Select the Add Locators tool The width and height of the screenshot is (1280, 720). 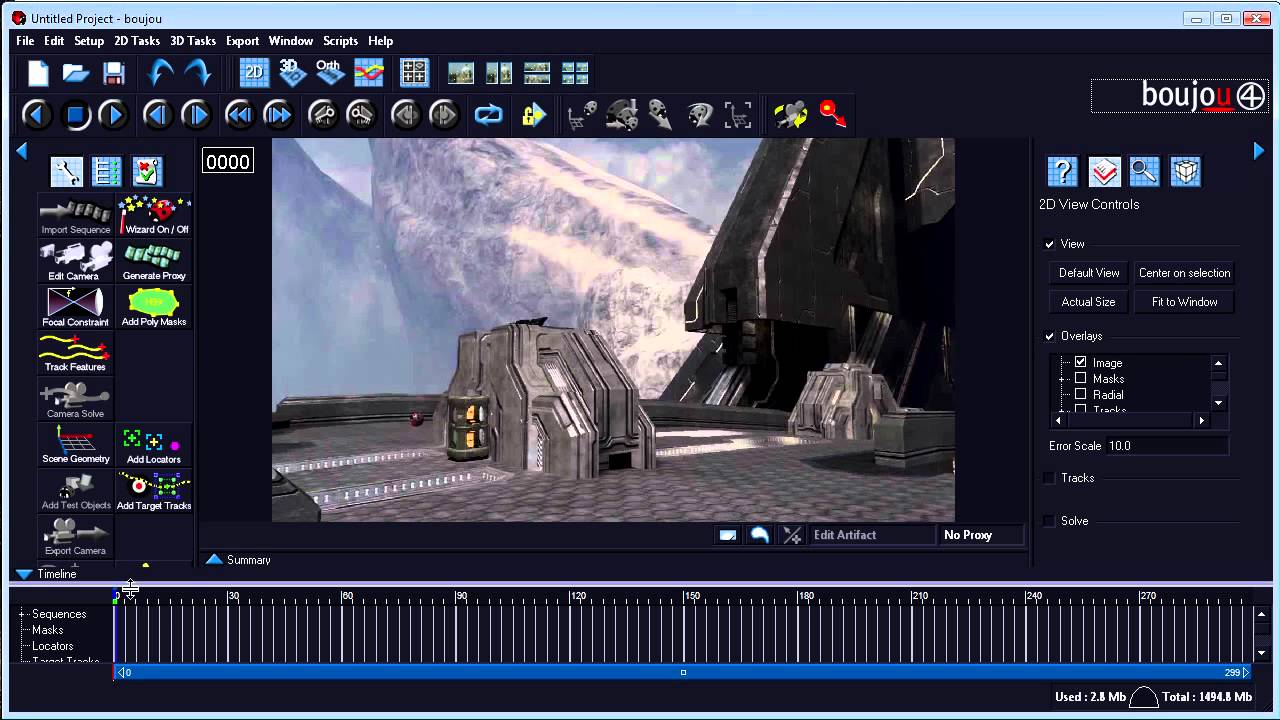click(x=155, y=446)
